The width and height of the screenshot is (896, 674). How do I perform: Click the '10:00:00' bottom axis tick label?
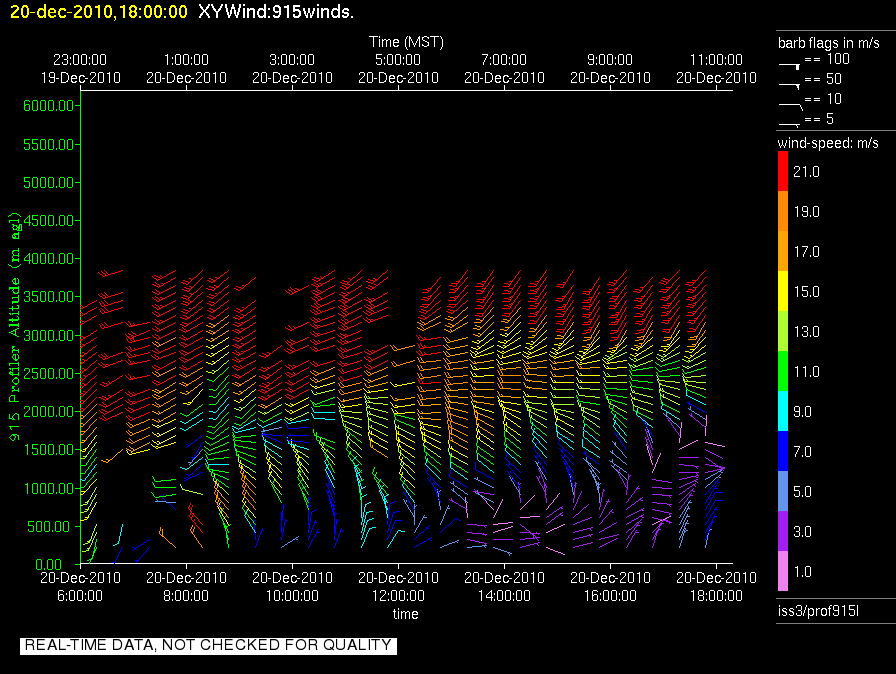click(x=292, y=596)
